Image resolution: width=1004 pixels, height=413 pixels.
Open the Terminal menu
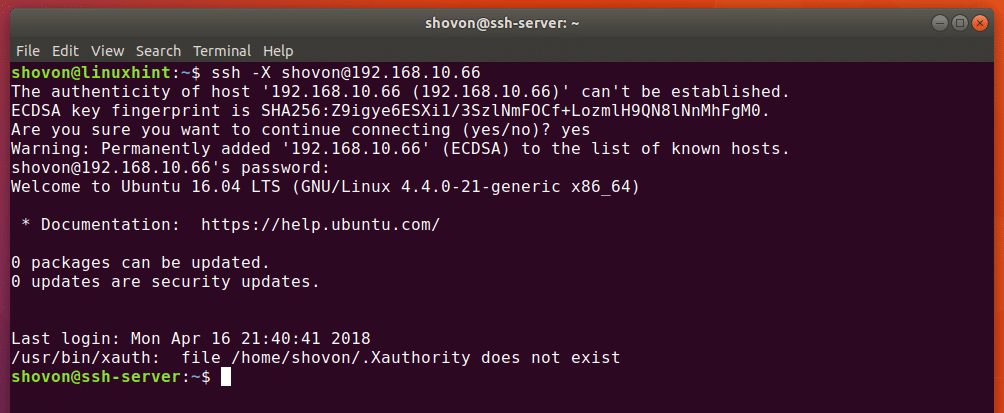[x=222, y=50]
